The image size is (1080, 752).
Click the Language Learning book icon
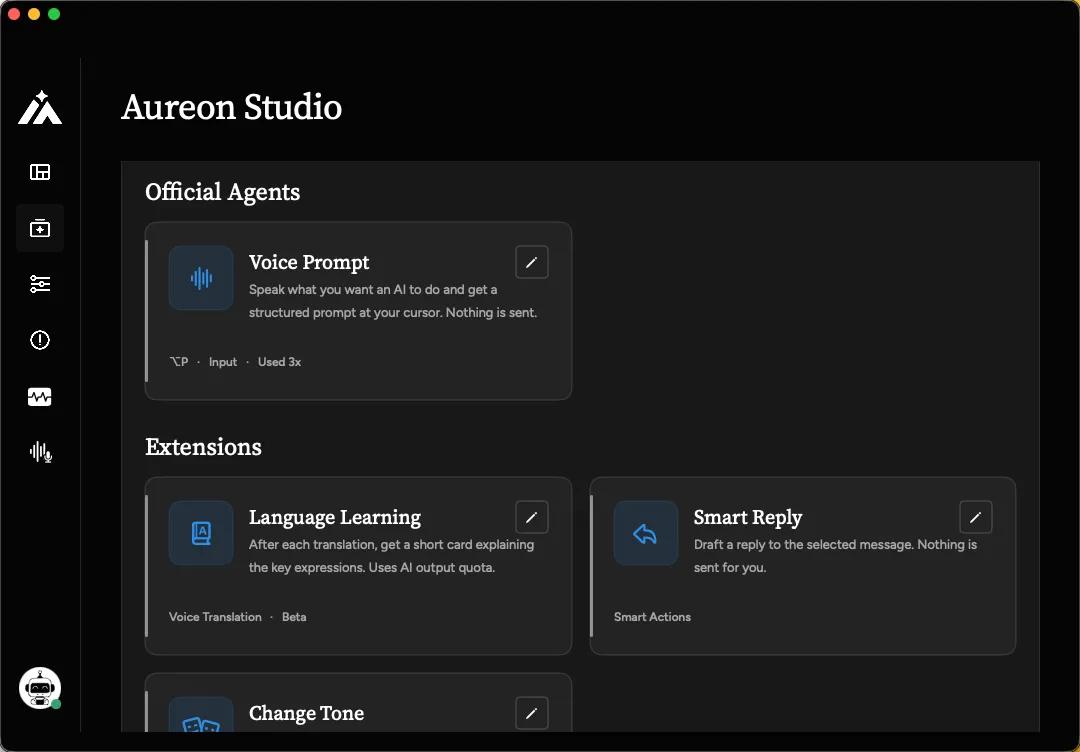[x=201, y=533]
